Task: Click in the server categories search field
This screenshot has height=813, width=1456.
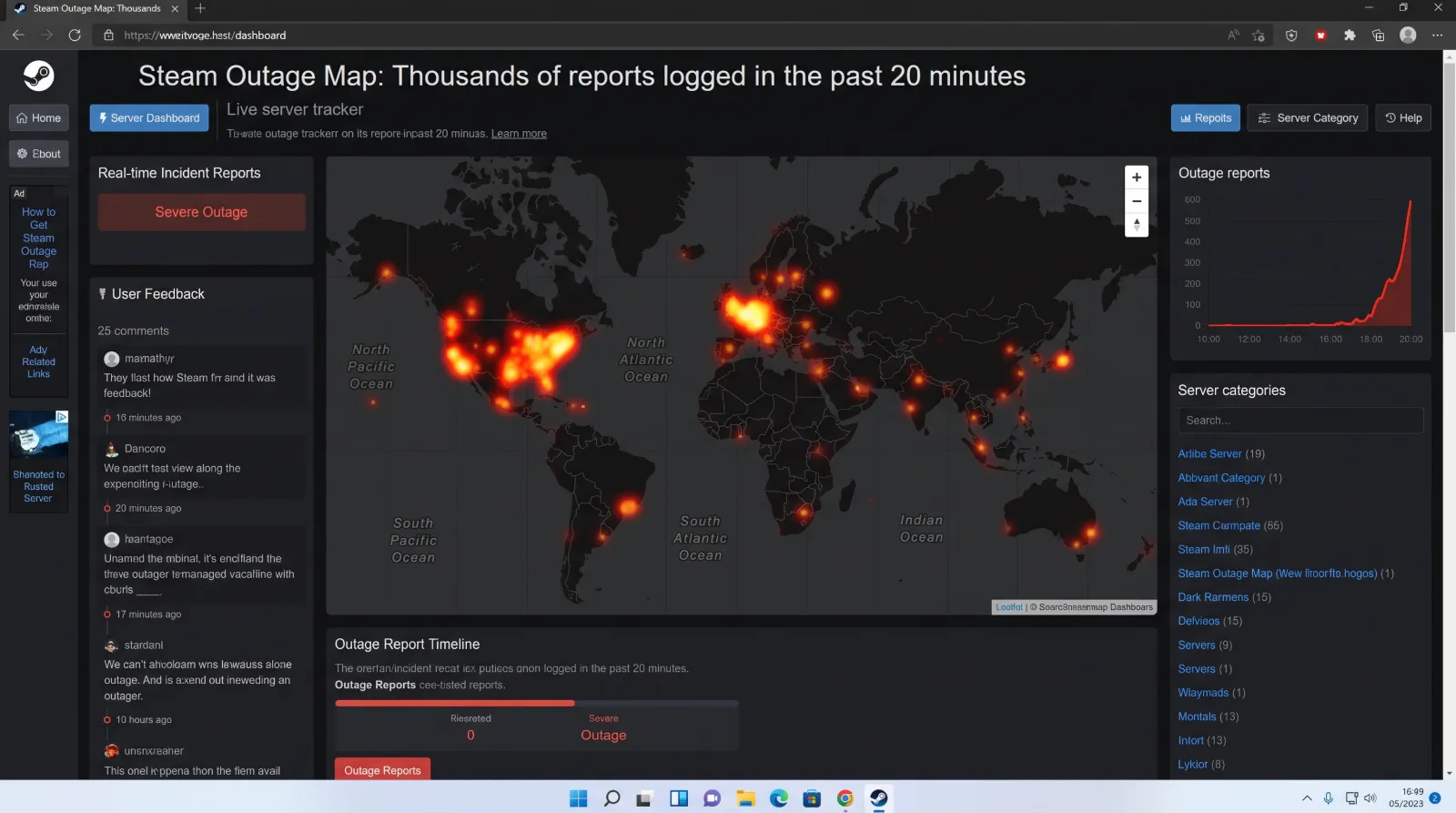Action: click(1300, 421)
